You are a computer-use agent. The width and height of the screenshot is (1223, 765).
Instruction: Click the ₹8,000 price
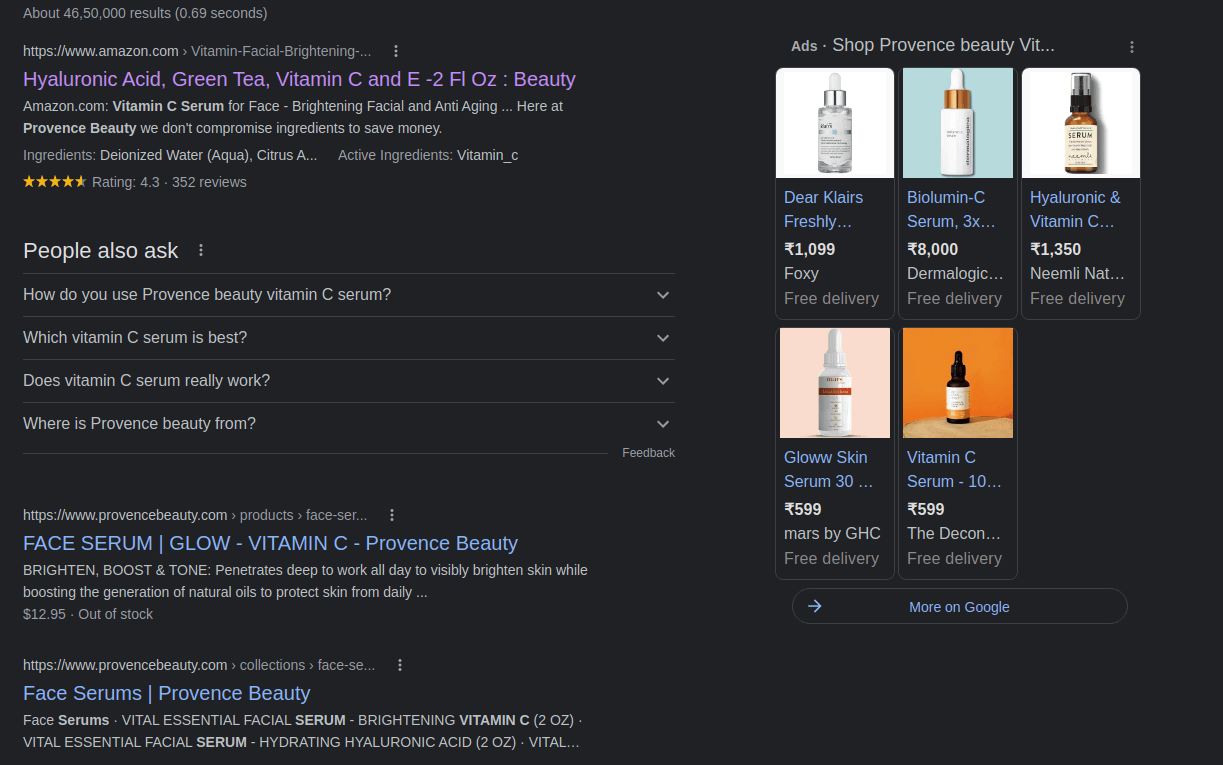(932, 249)
